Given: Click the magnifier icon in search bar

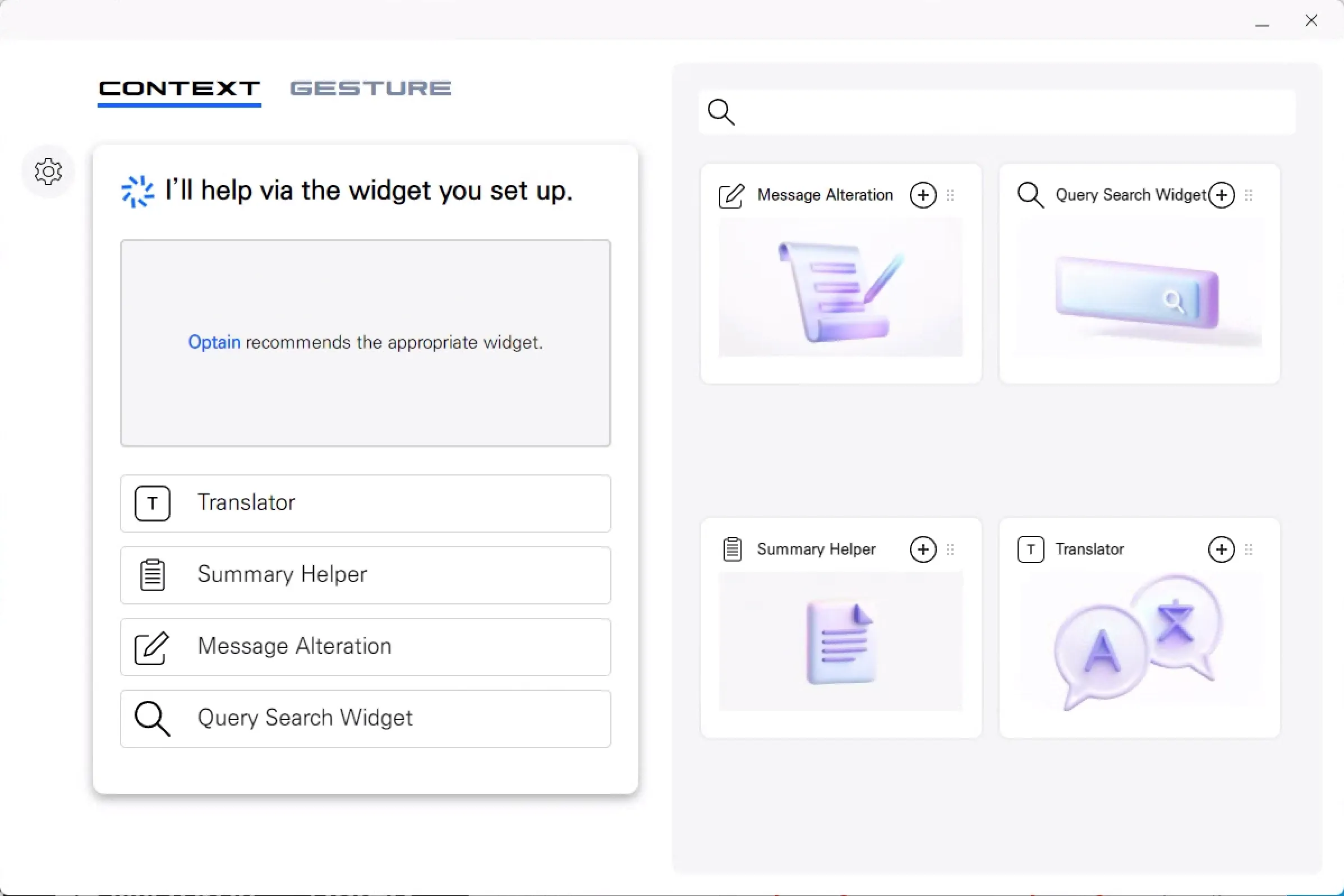Looking at the screenshot, I should (x=721, y=112).
